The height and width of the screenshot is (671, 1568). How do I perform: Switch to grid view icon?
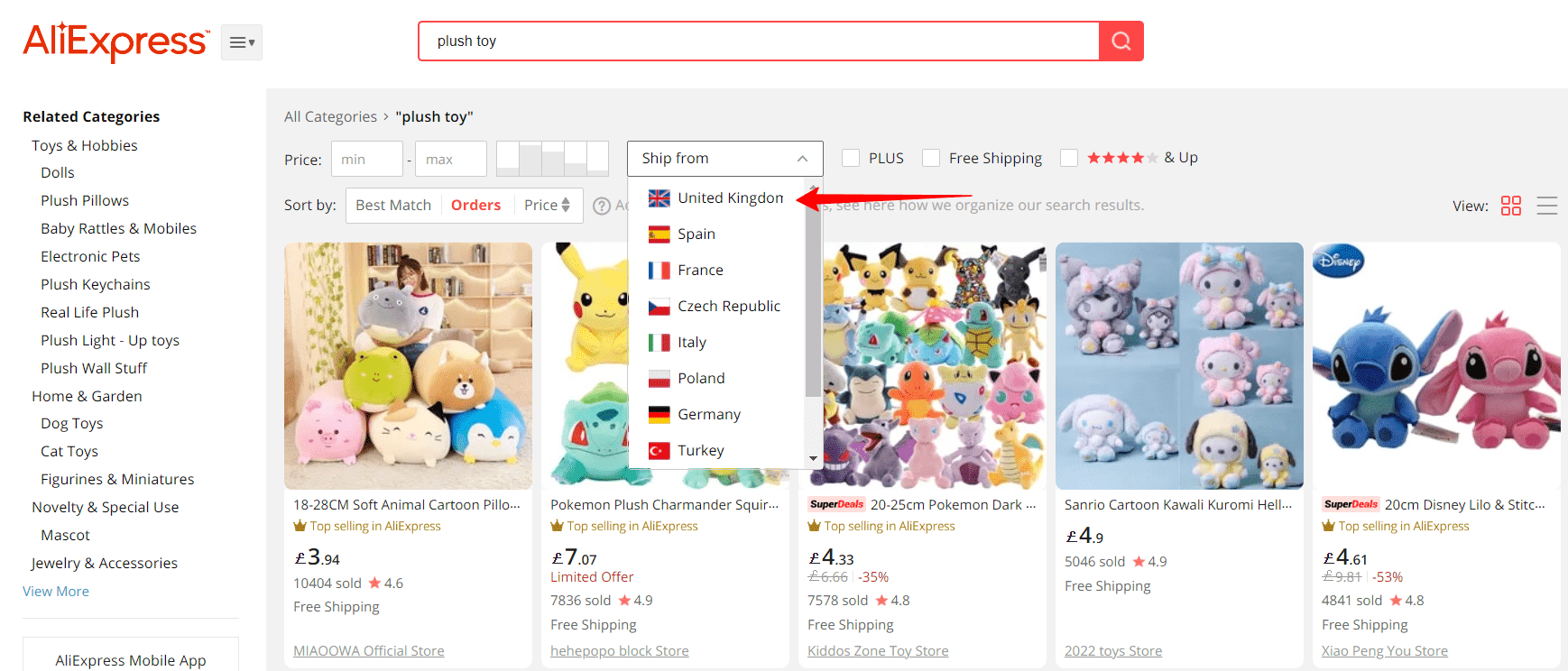pyautogui.click(x=1510, y=206)
